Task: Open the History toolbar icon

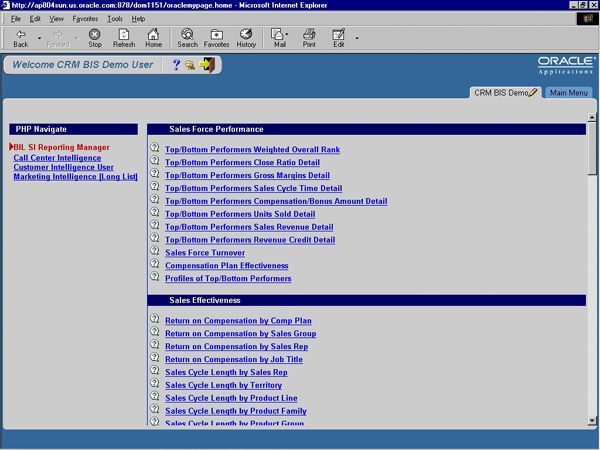Action: coord(246,38)
